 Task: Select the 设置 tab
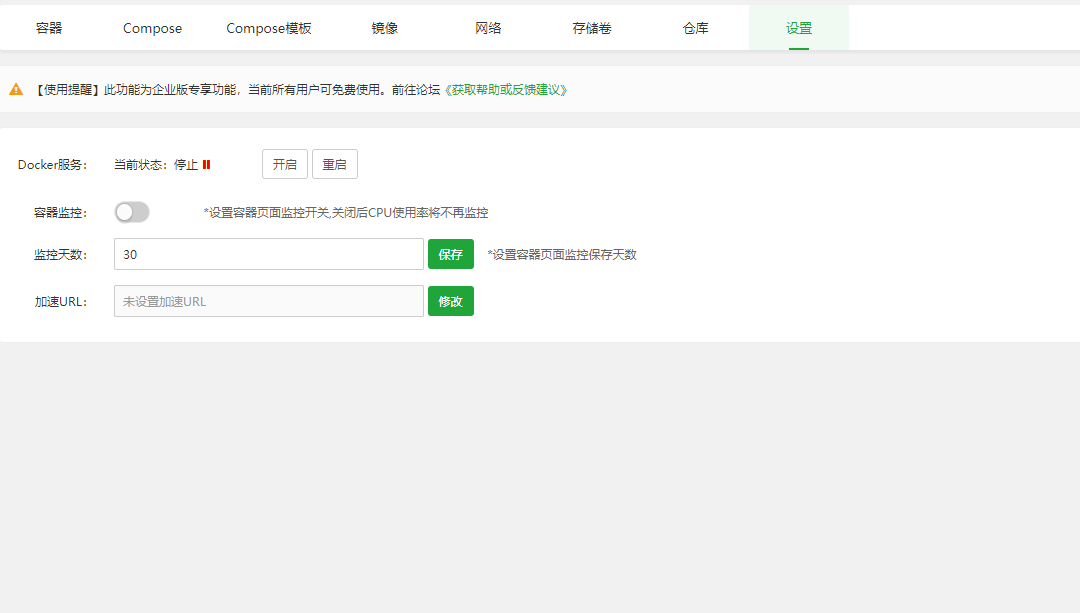pyautogui.click(x=799, y=28)
